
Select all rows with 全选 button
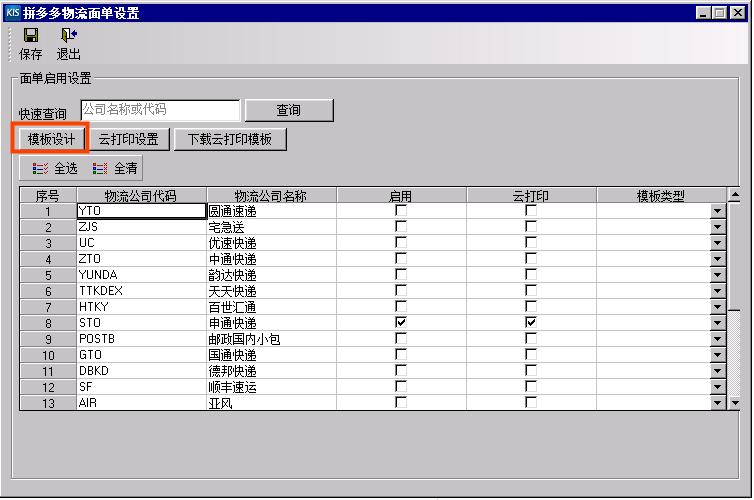point(55,168)
